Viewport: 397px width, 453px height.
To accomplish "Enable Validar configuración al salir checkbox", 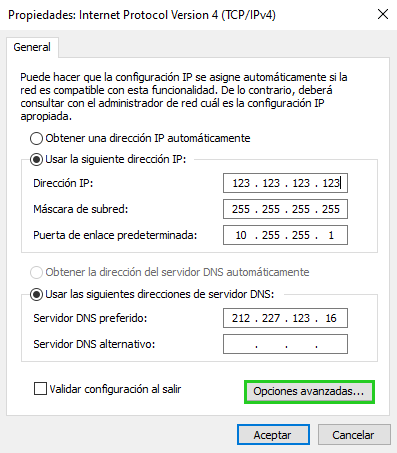I will tap(40, 389).
